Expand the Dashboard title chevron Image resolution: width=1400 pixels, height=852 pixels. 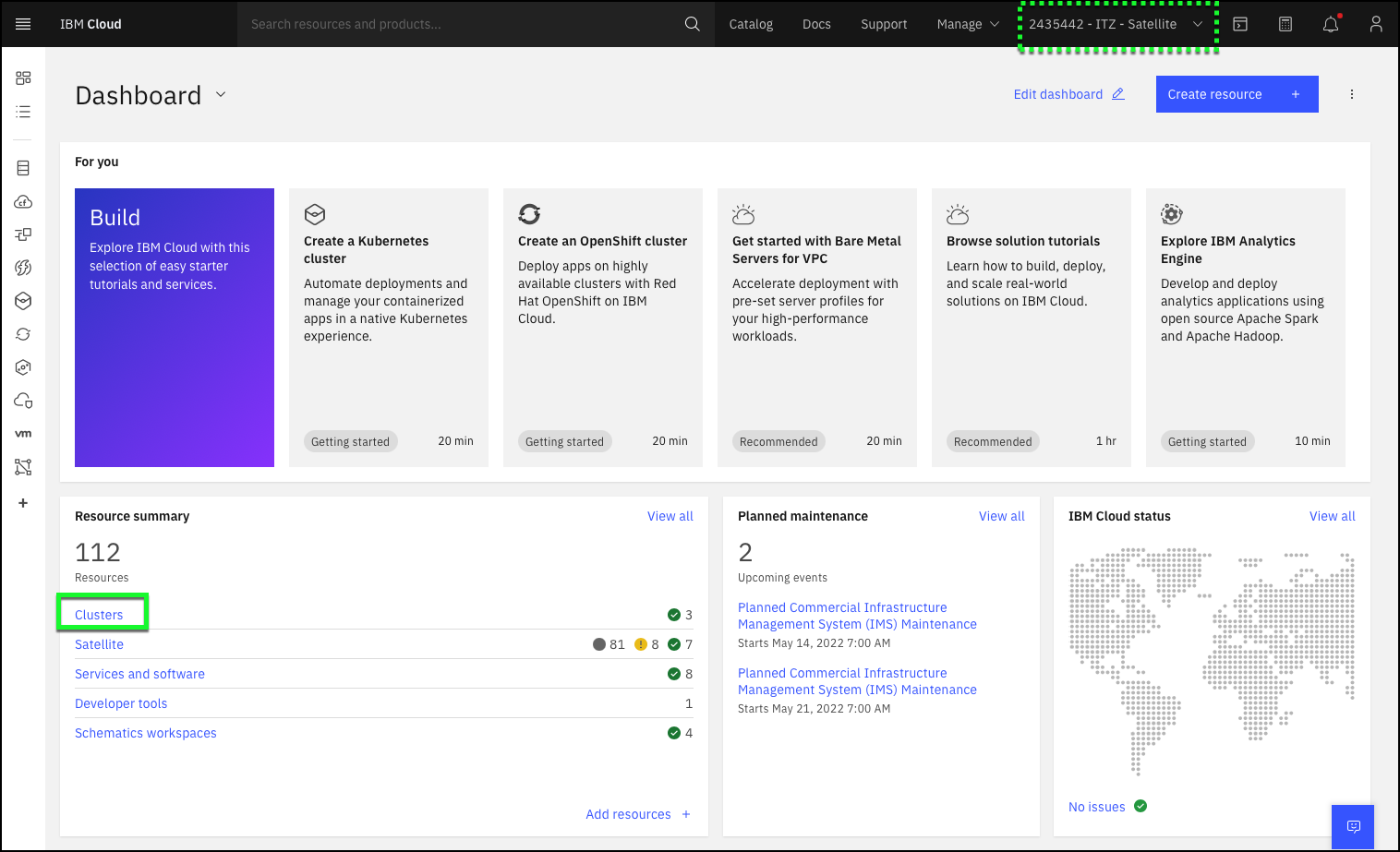tap(221, 94)
